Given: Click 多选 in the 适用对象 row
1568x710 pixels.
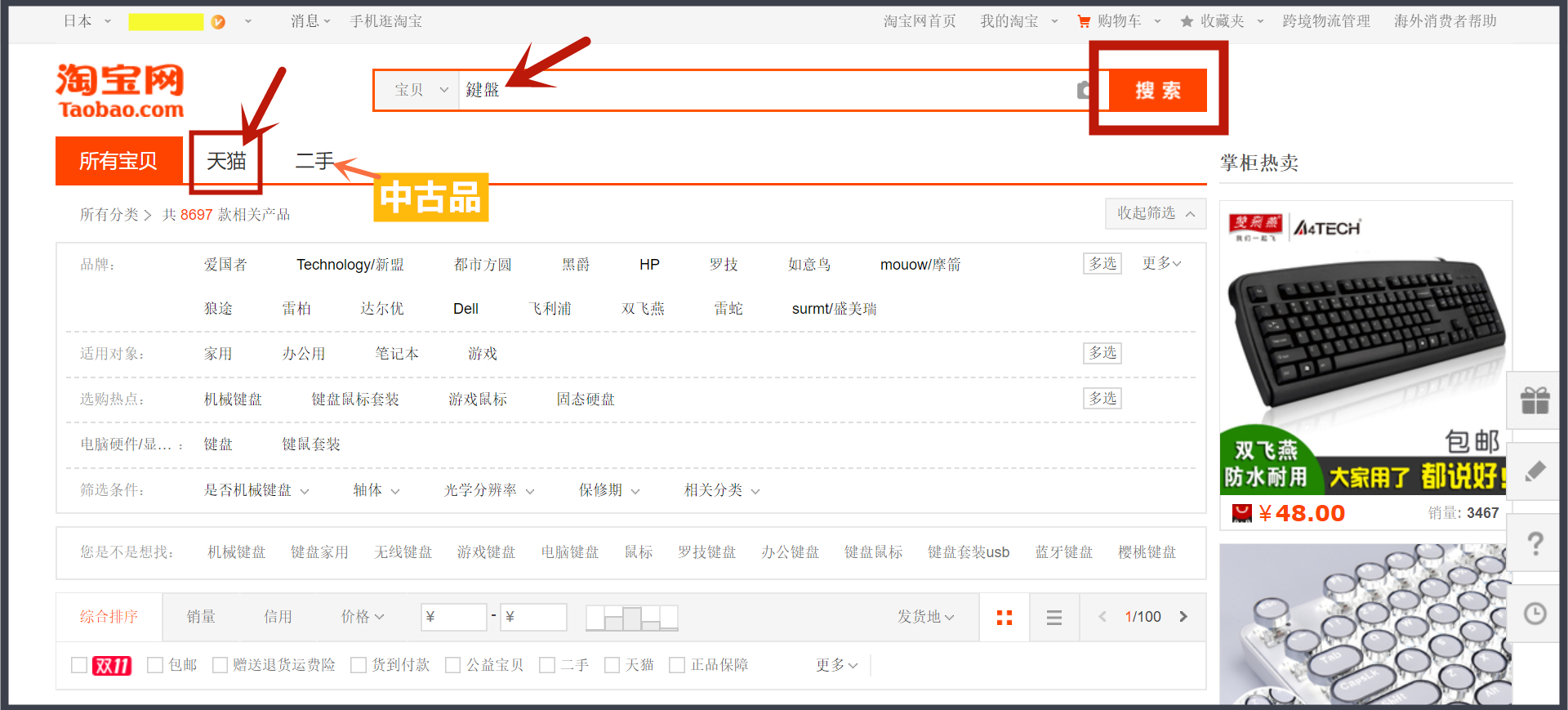Looking at the screenshot, I should [1102, 353].
